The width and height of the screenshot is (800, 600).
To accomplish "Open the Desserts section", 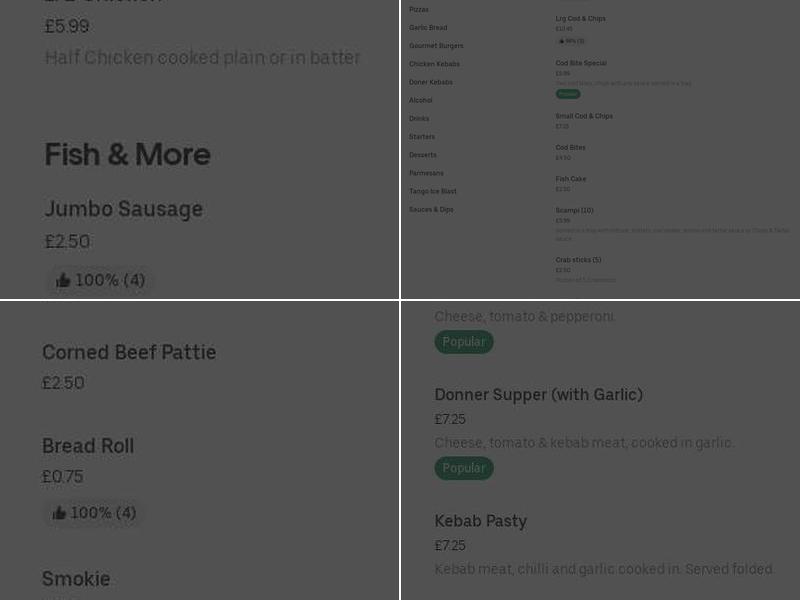I will pyautogui.click(x=422, y=155).
